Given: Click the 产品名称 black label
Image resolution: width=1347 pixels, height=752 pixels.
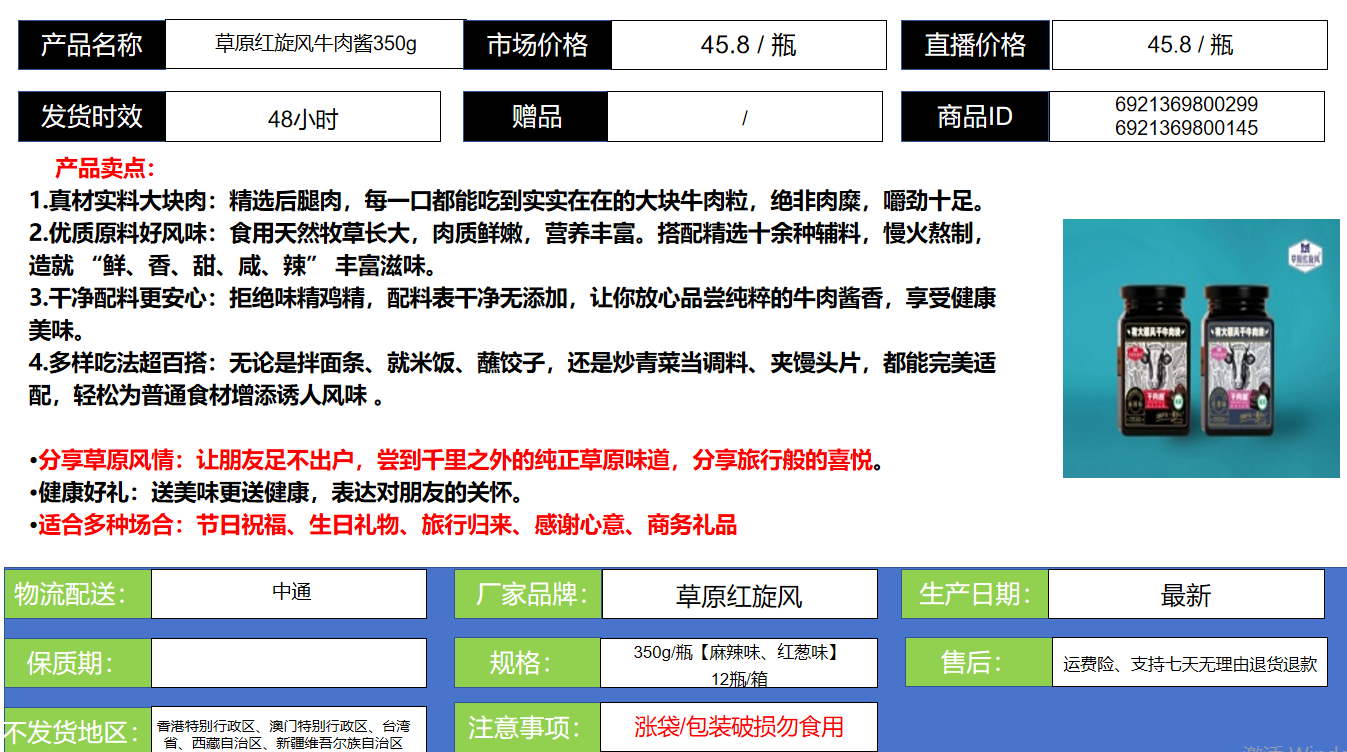Looking at the screenshot, I should tap(92, 45).
